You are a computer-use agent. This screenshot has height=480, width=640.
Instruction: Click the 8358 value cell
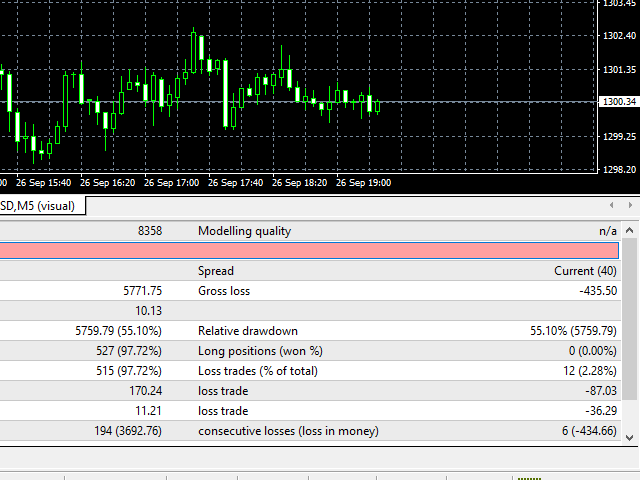[150, 231]
